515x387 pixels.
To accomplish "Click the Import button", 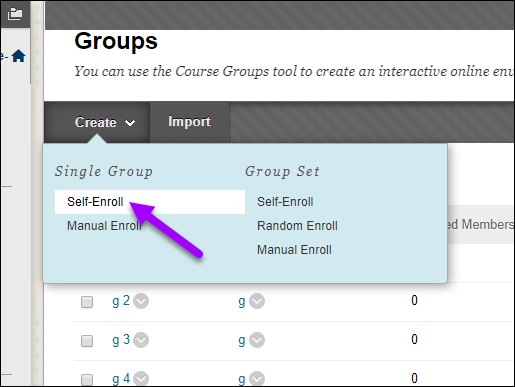I will point(189,122).
